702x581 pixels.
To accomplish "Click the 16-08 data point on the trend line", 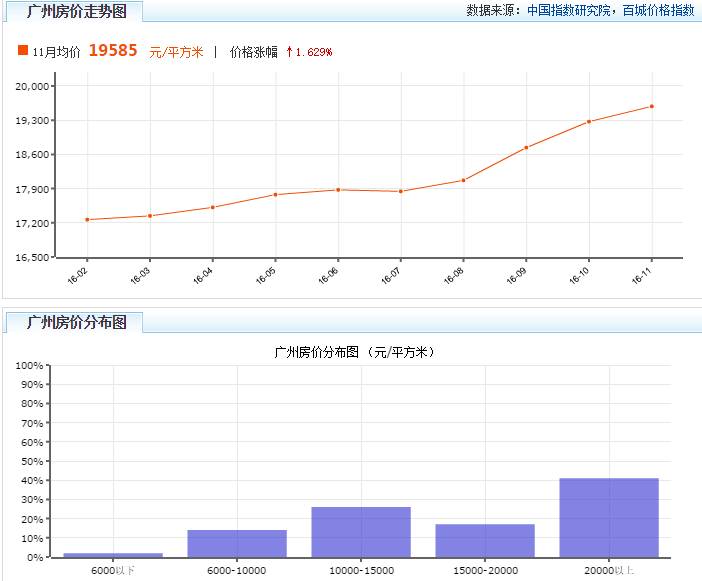I will point(463,180).
